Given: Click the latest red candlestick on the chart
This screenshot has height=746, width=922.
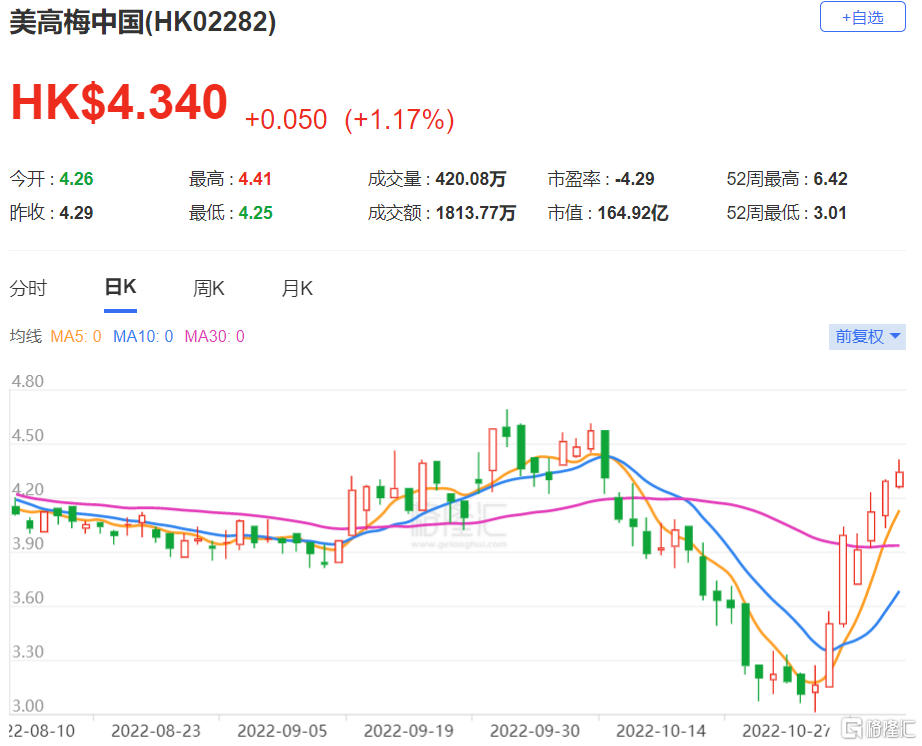Looking at the screenshot, I should [x=899, y=479].
